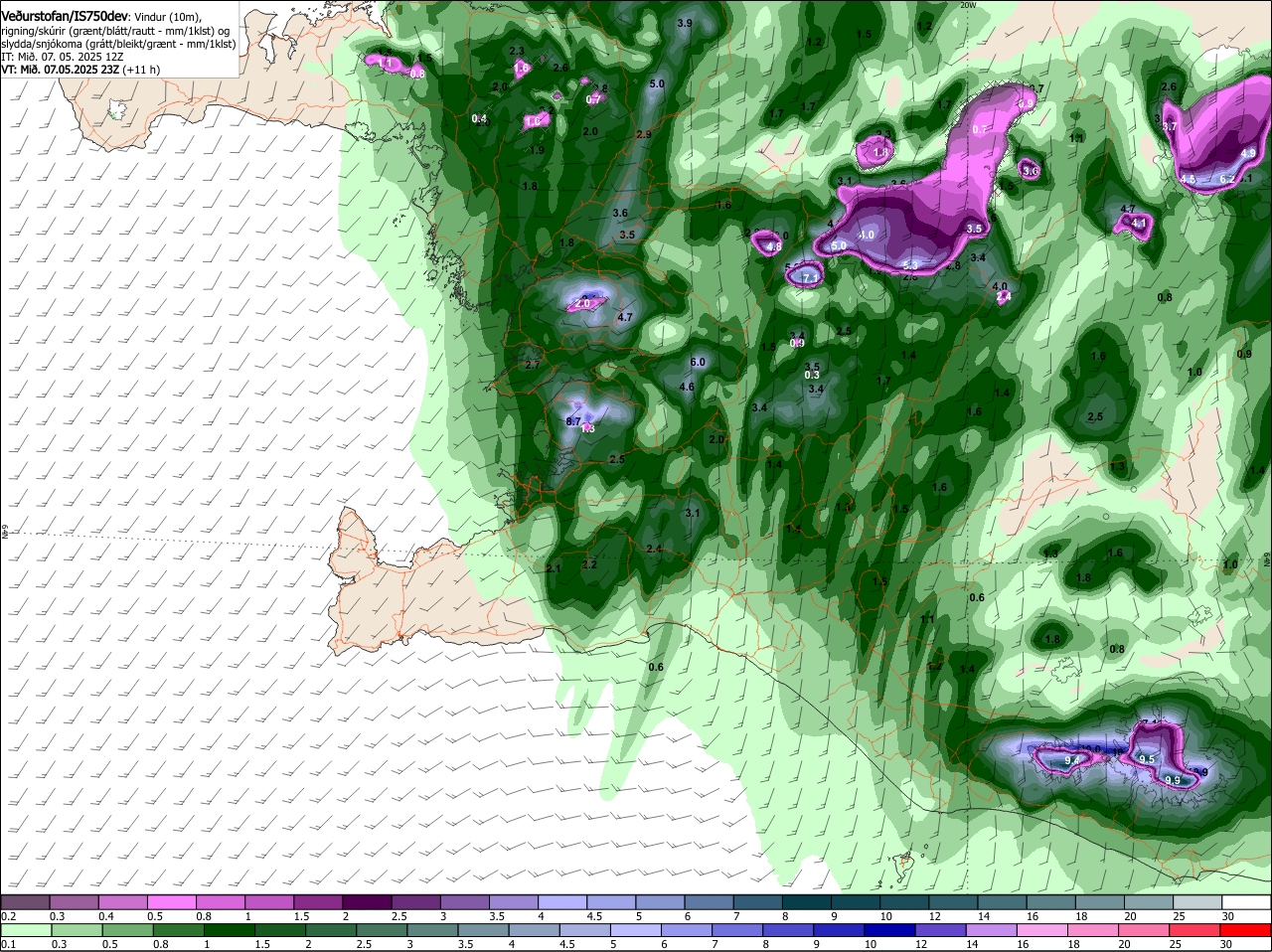Click the white '0.4' value on the map
Screen dimensions: 1272x952
480,119
